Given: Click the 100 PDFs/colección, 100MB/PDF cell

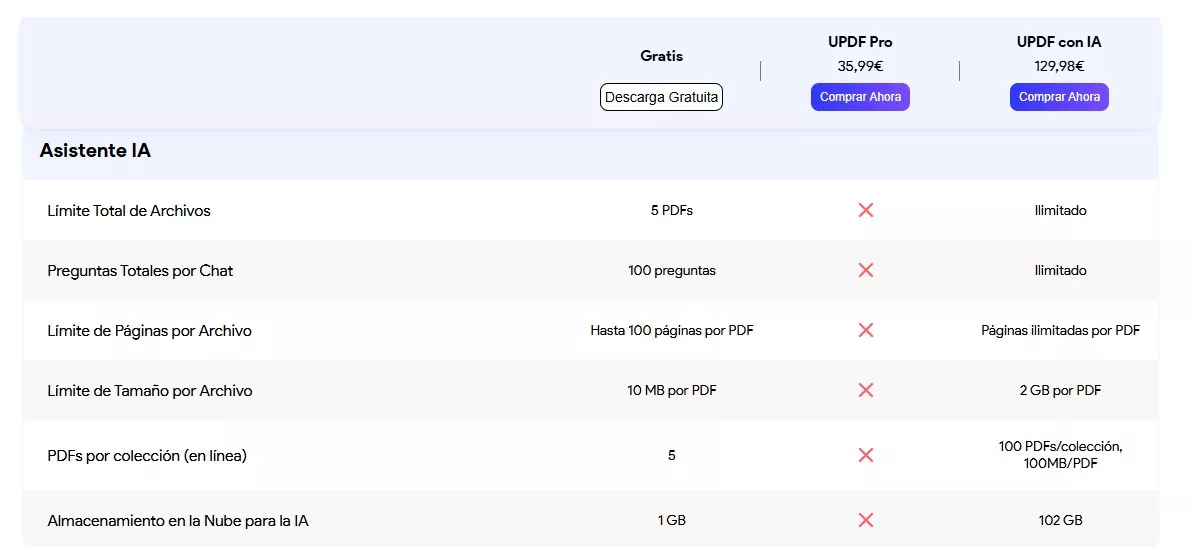Looking at the screenshot, I should [x=1060, y=455].
